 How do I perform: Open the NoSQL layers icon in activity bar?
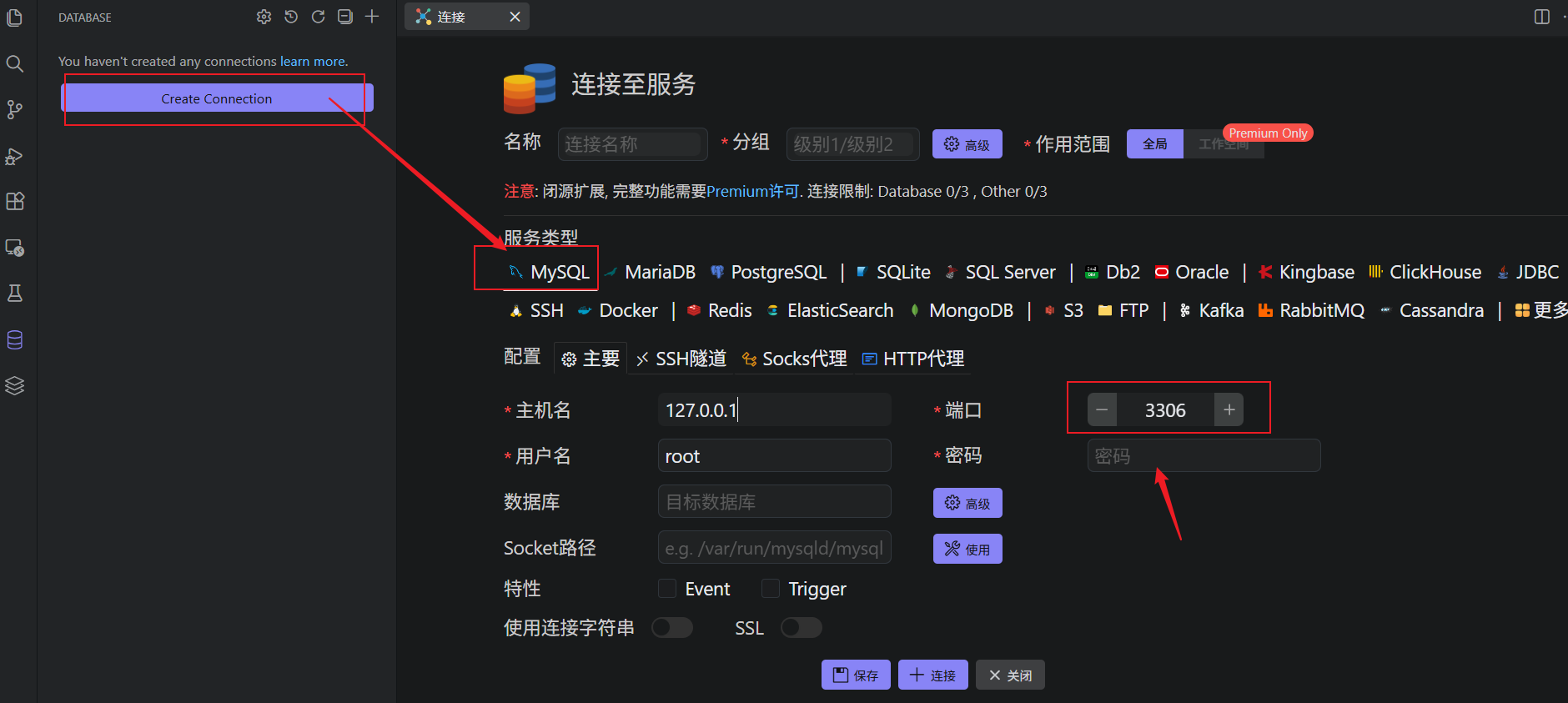(x=15, y=385)
